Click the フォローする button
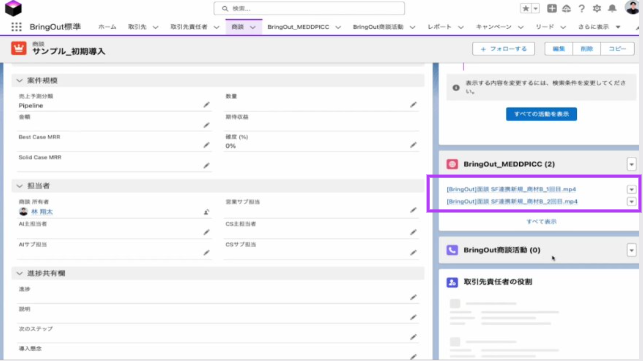 click(503, 49)
